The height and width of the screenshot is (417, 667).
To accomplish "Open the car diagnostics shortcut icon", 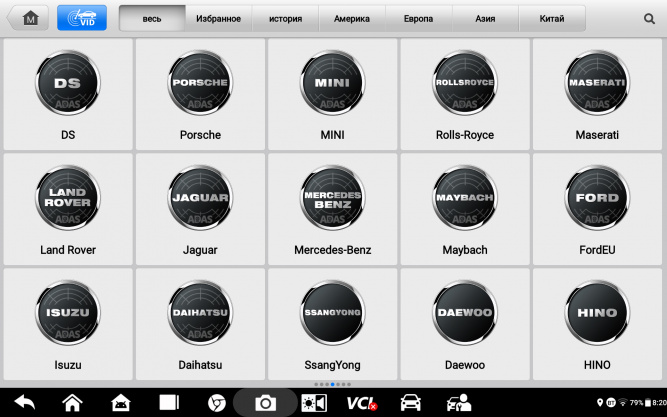I will coord(410,403).
